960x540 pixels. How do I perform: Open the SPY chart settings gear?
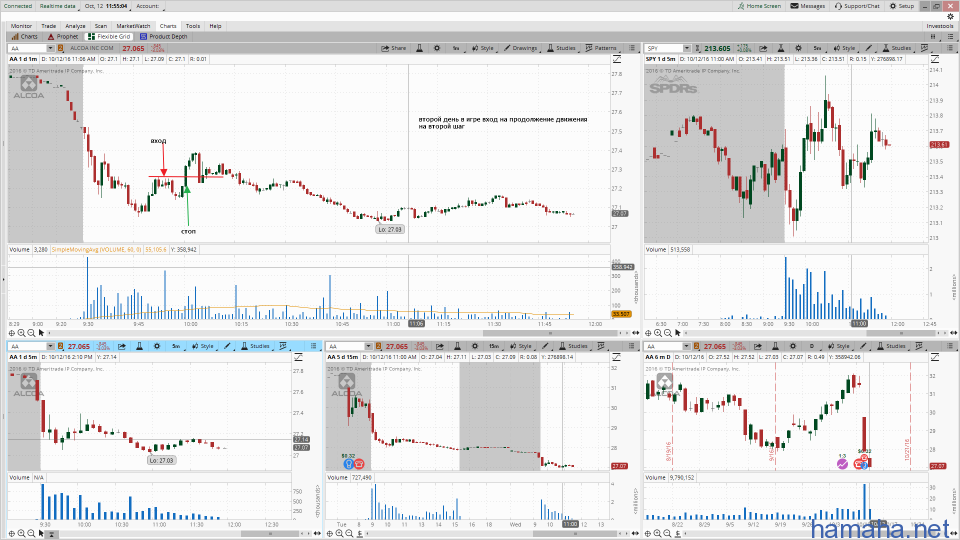[798, 48]
